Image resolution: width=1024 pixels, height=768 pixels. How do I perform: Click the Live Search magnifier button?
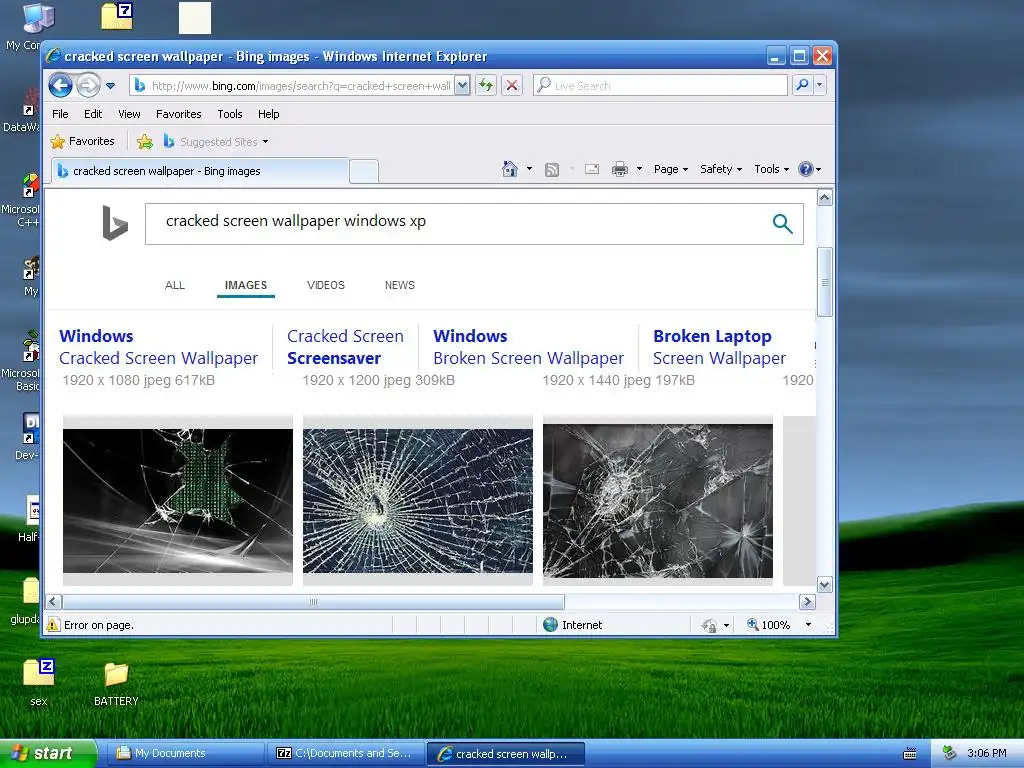(x=802, y=85)
